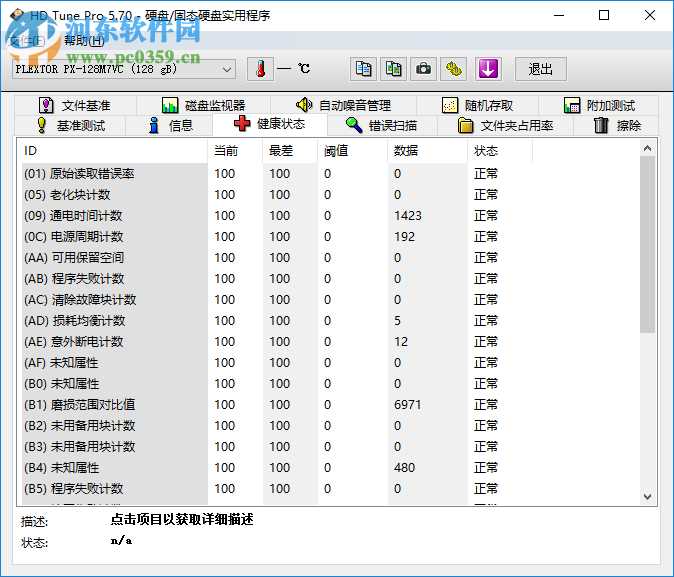674x577 pixels.
Task: Click the thermometer temperature icon
Action: [259, 69]
